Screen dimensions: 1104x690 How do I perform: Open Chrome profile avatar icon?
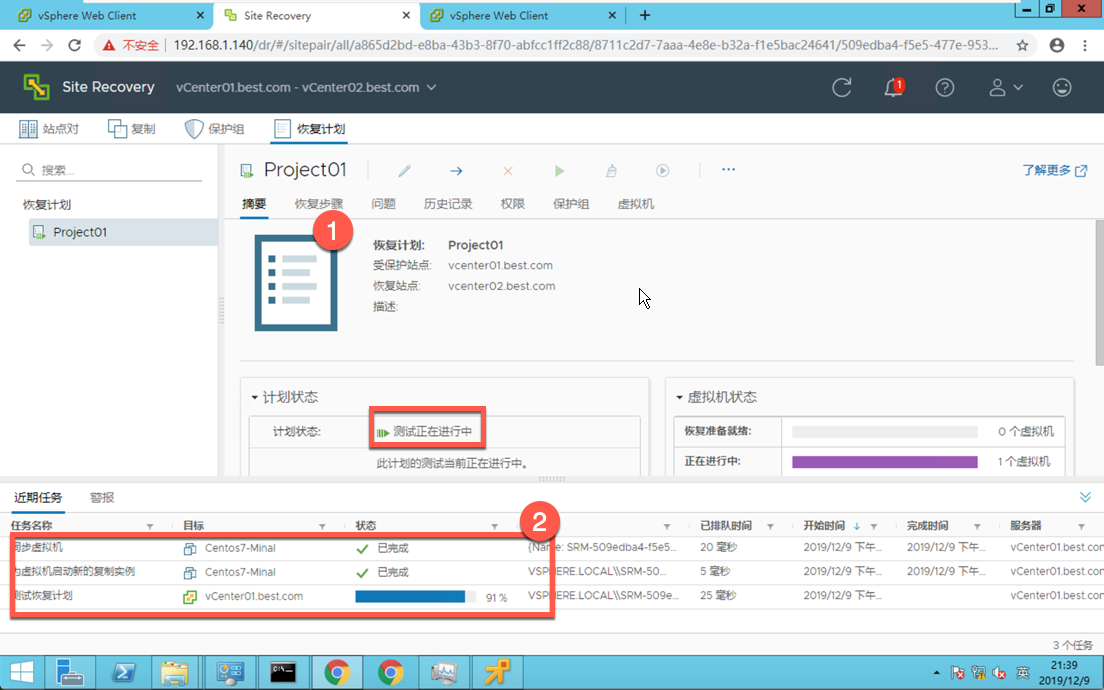click(x=1057, y=45)
